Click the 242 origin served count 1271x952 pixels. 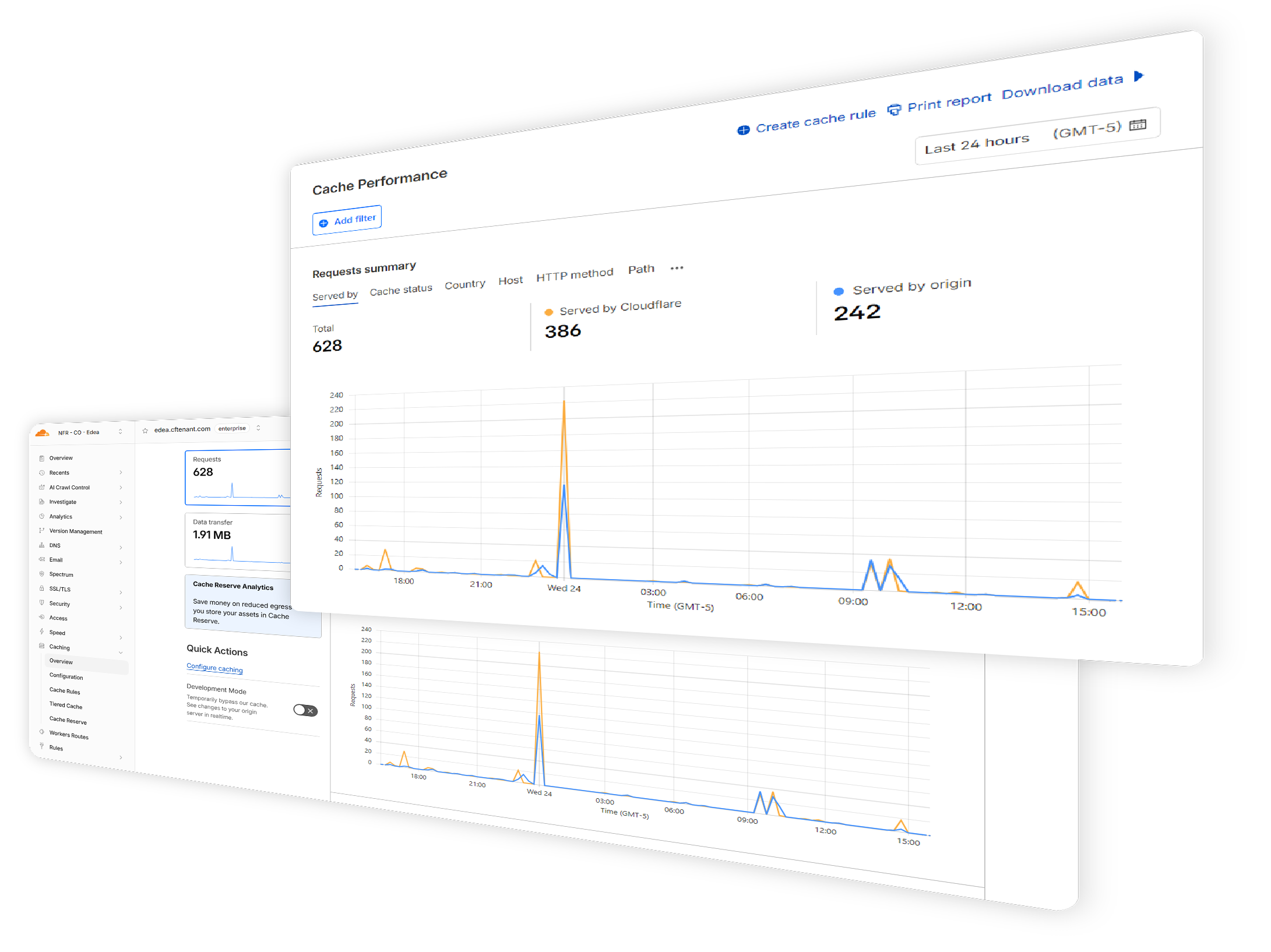857,313
